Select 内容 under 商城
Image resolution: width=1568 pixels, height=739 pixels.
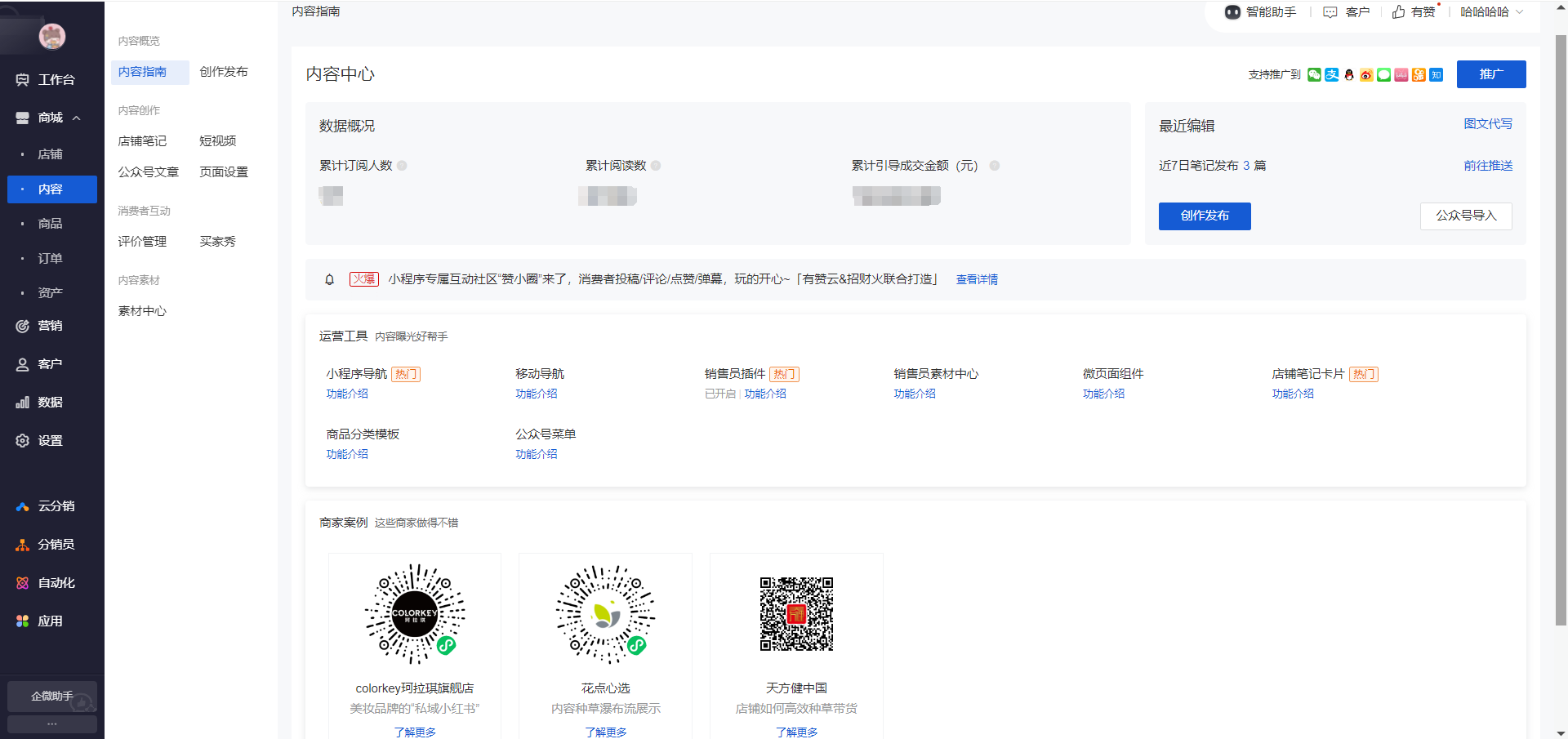pyautogui.click(x=52, y=189)
